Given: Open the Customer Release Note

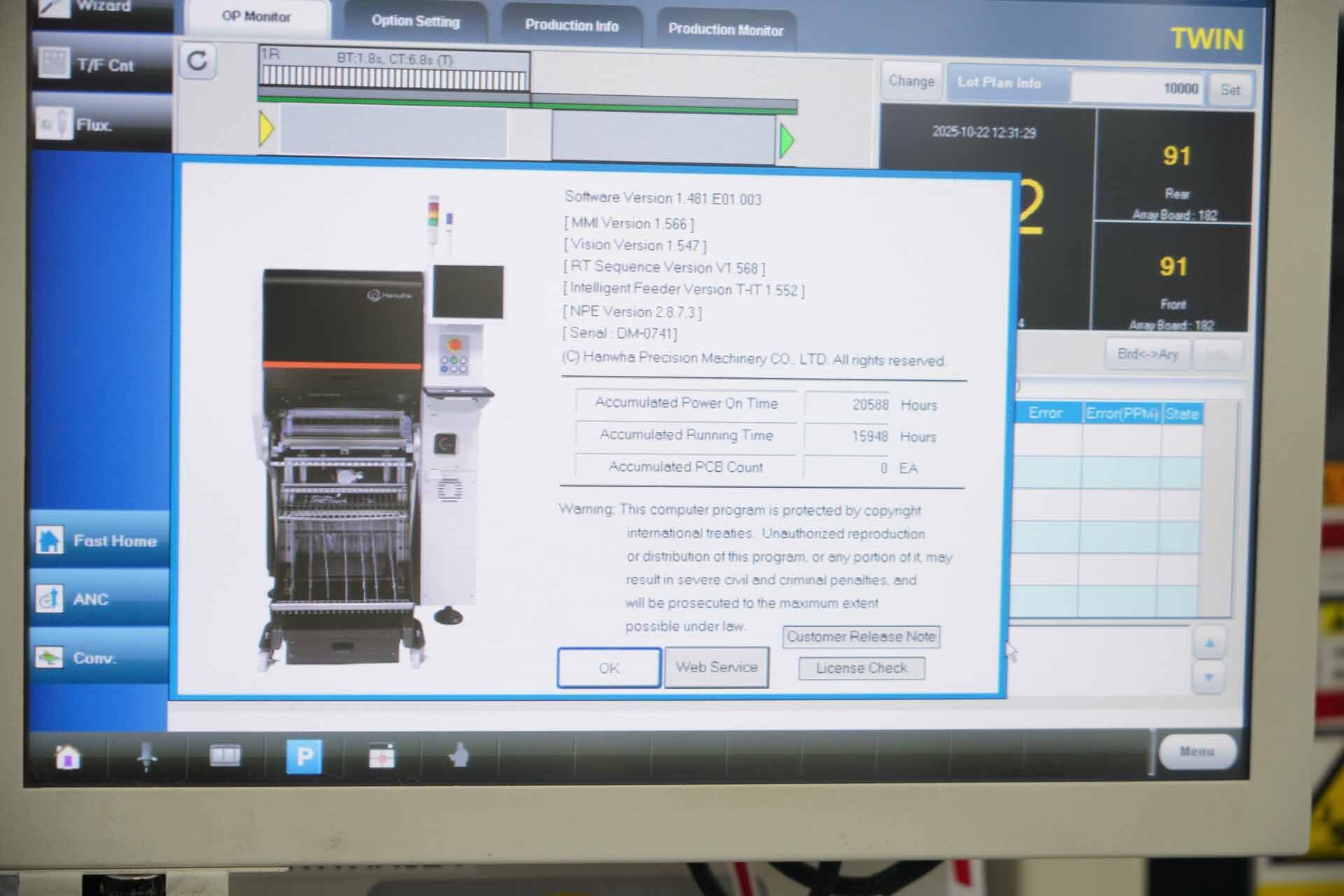Looking at the screenshot, I should coord(861,636).
